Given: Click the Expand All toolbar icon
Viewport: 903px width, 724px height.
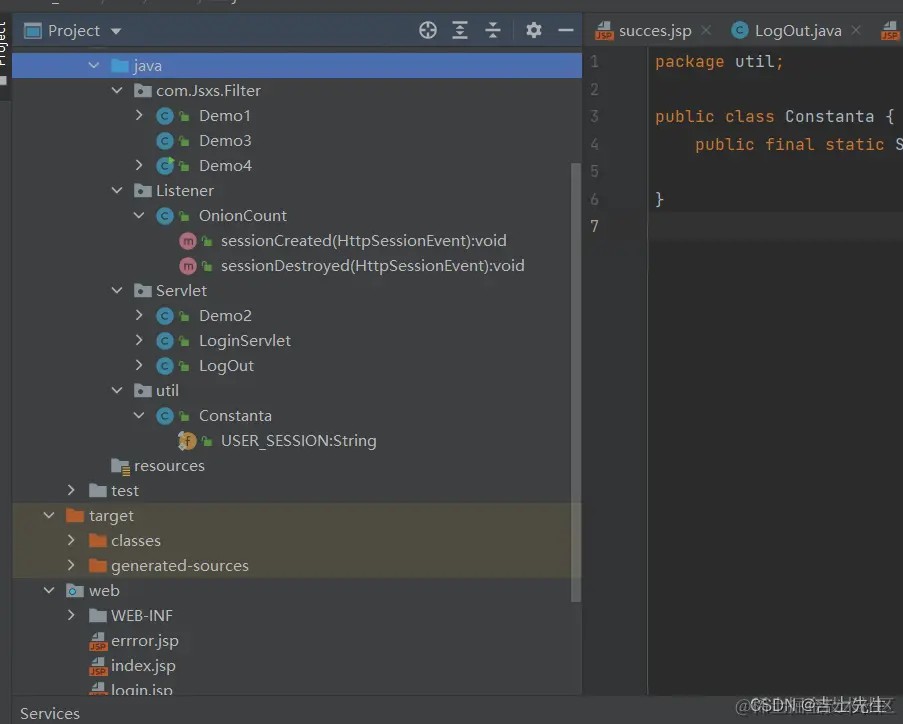Looking at the screenshot, I should (460, 30).
